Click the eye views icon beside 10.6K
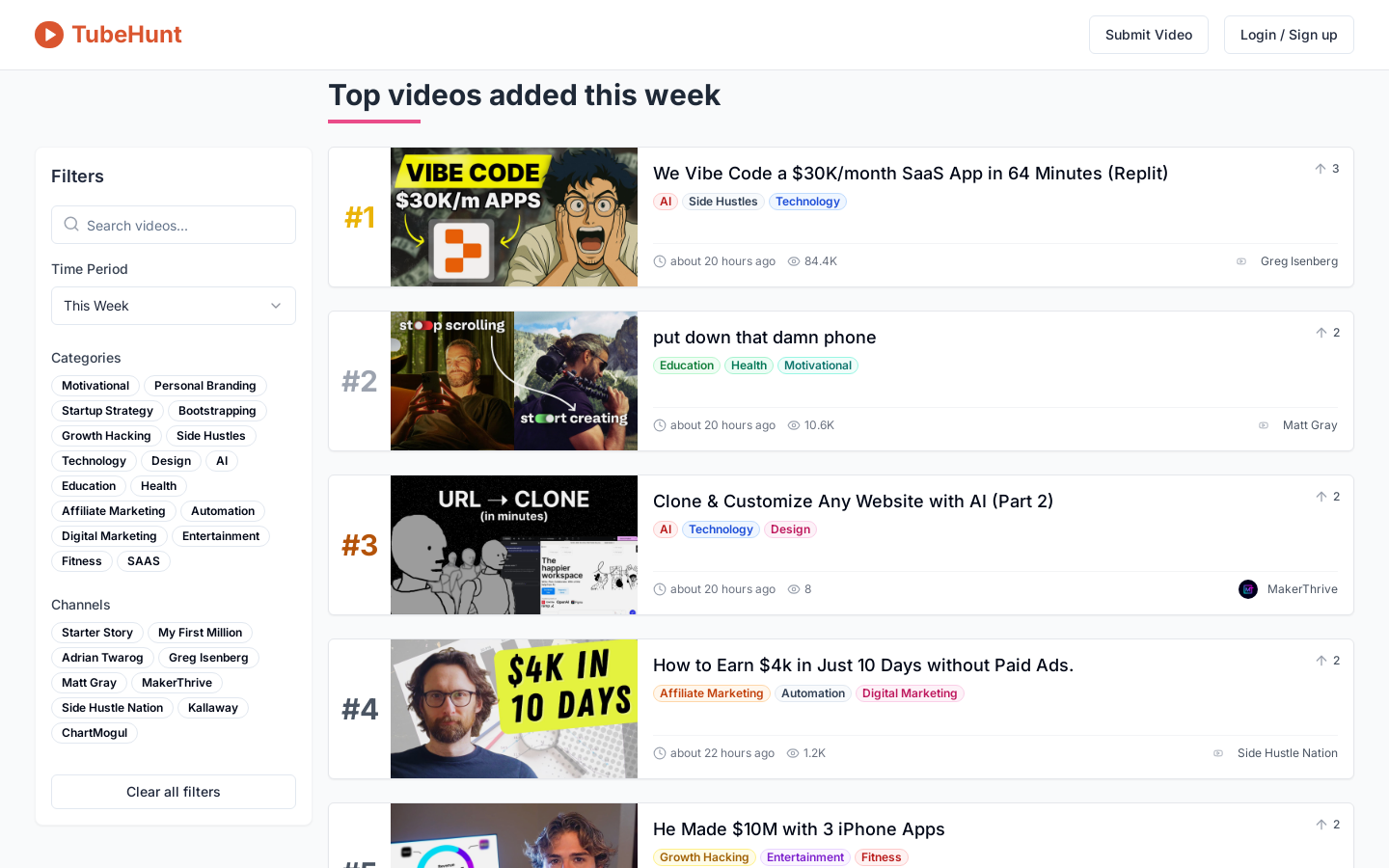The width and height of the screenshot is (1389, 868). click(x=794, y=425)
